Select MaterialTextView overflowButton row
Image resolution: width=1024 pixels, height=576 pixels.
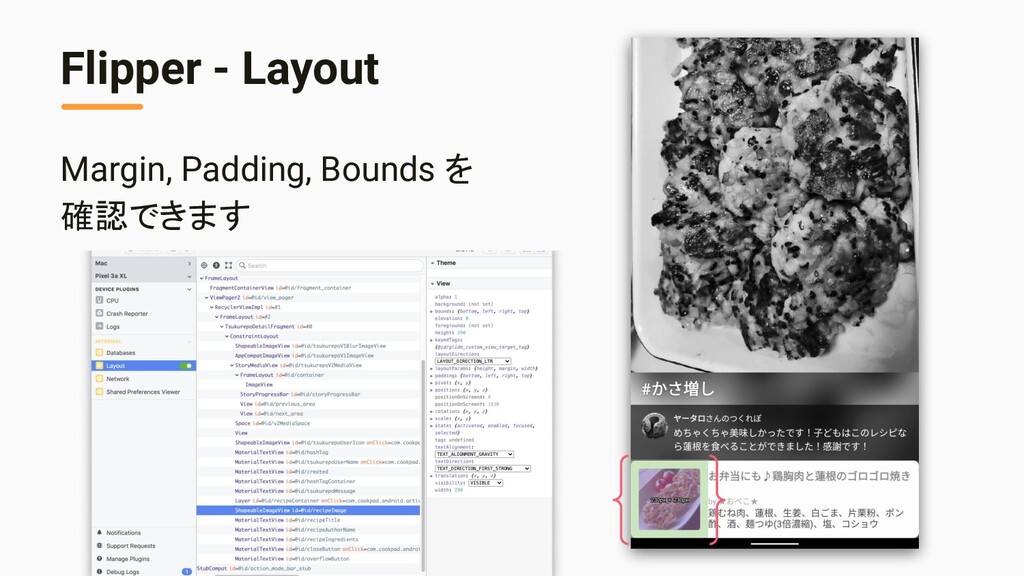pos(308,558)
